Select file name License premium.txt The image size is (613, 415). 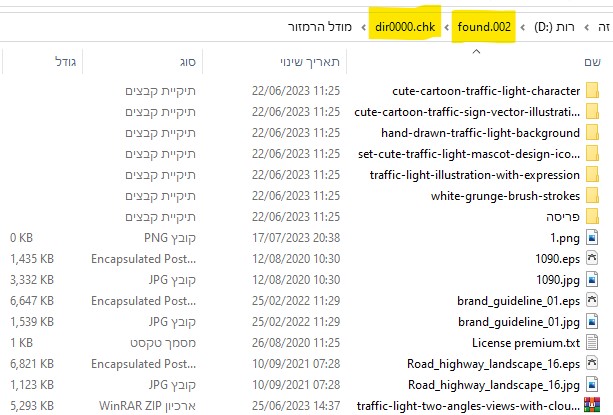coord(526,343)
